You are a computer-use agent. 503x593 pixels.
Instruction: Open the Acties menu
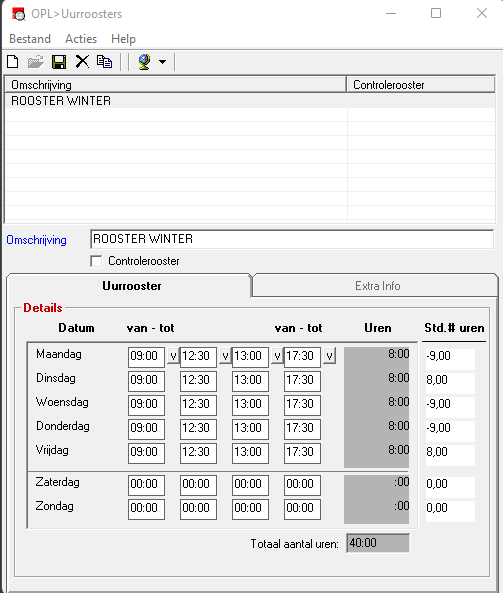pyautogui.click(x=81, y=39)
